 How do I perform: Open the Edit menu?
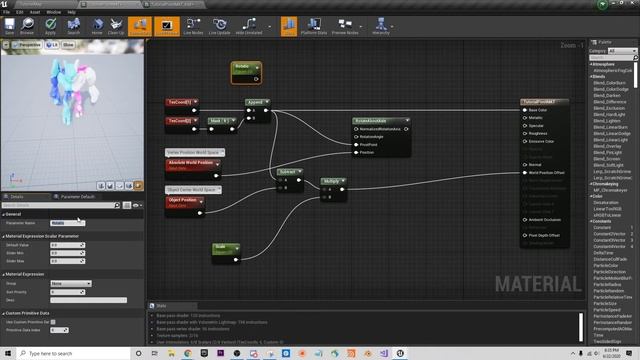click(20, 12)
